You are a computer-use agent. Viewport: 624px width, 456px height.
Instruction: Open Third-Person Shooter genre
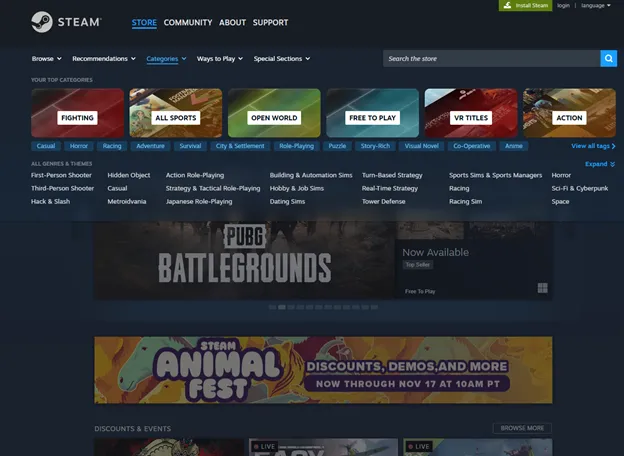pyautogui.click(x=62, y=188)
